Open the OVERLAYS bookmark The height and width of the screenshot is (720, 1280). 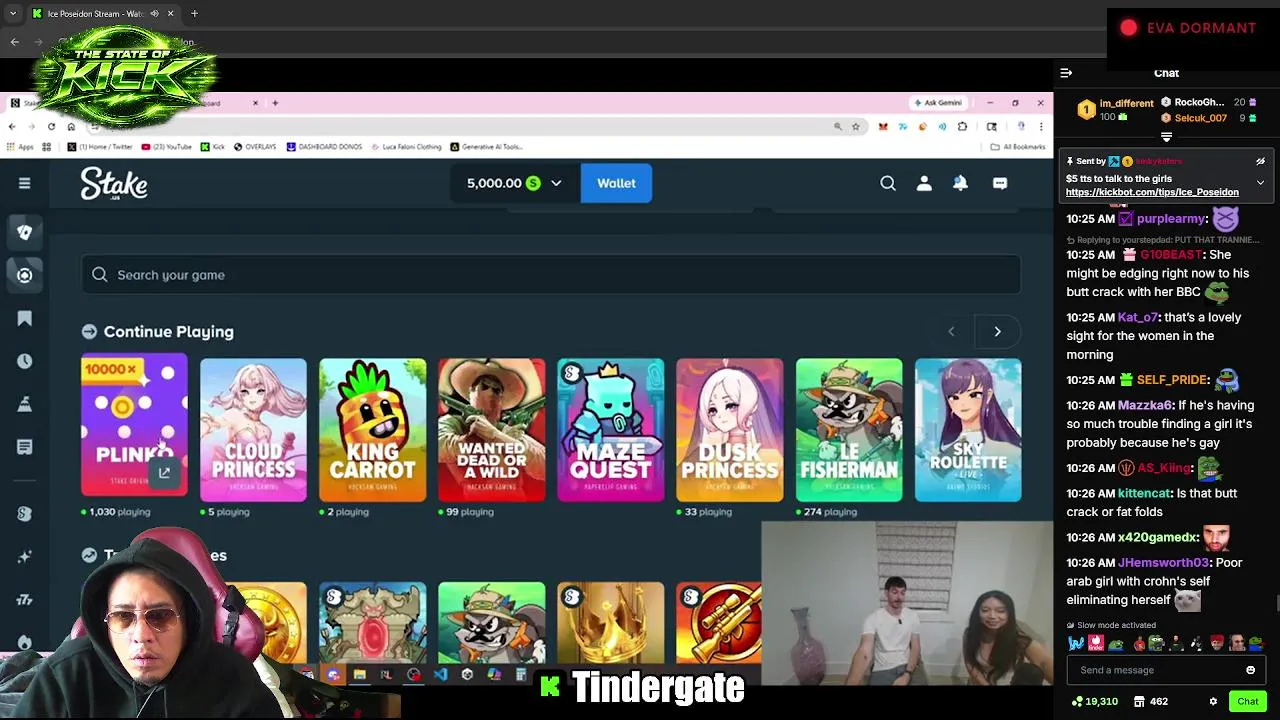[255, 147]
